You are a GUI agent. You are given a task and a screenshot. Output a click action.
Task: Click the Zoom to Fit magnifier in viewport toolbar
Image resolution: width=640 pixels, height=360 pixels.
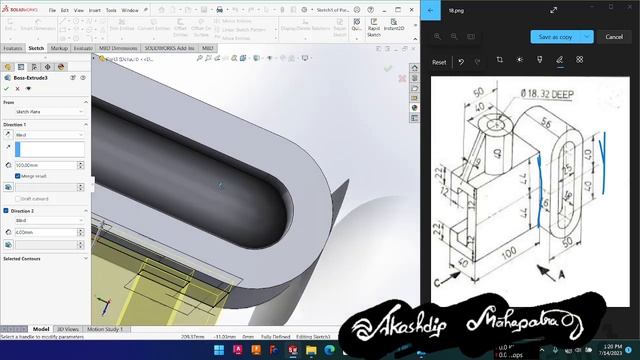coord(200,59)
